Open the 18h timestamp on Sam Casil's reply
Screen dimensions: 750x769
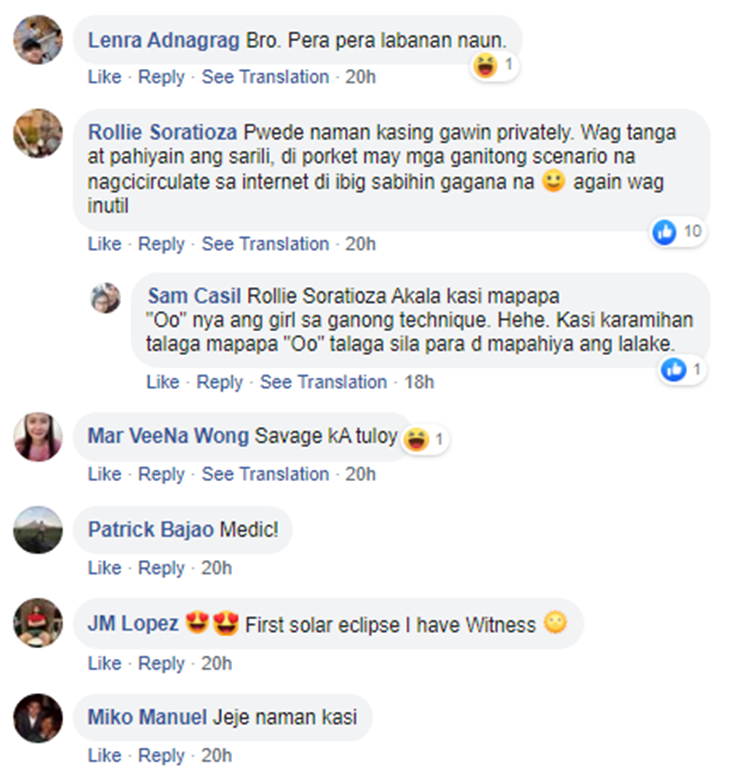pyautogui.click(x=419, y=382)
